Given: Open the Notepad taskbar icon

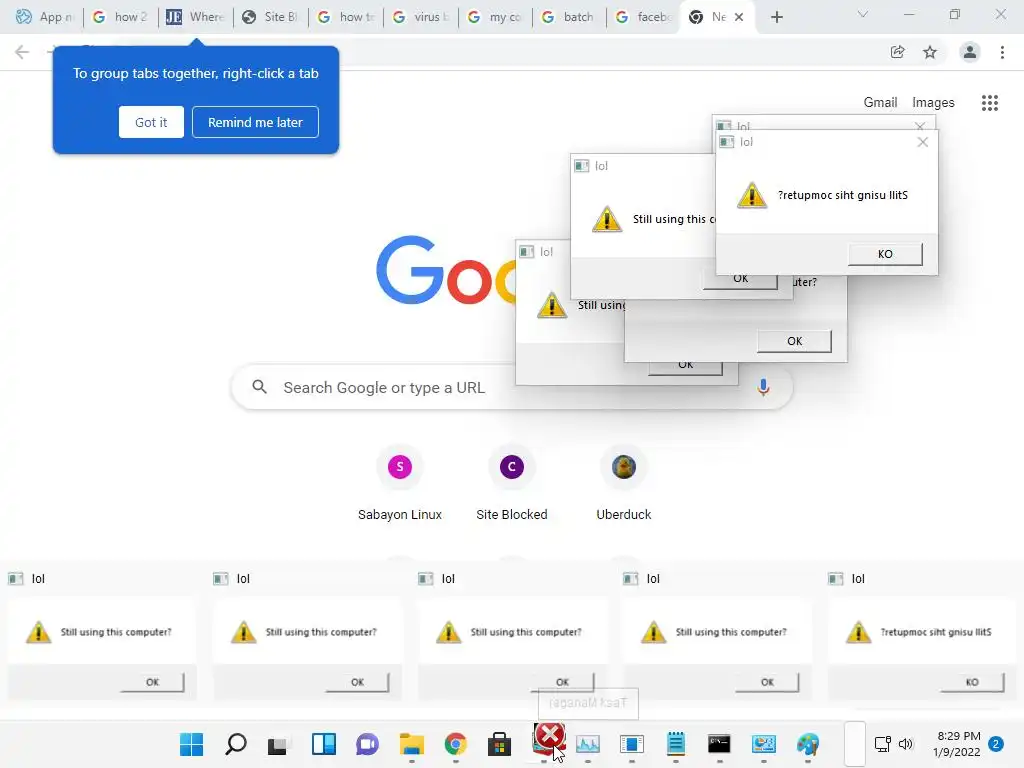Looking at the screenshot, I should point(676,744).
